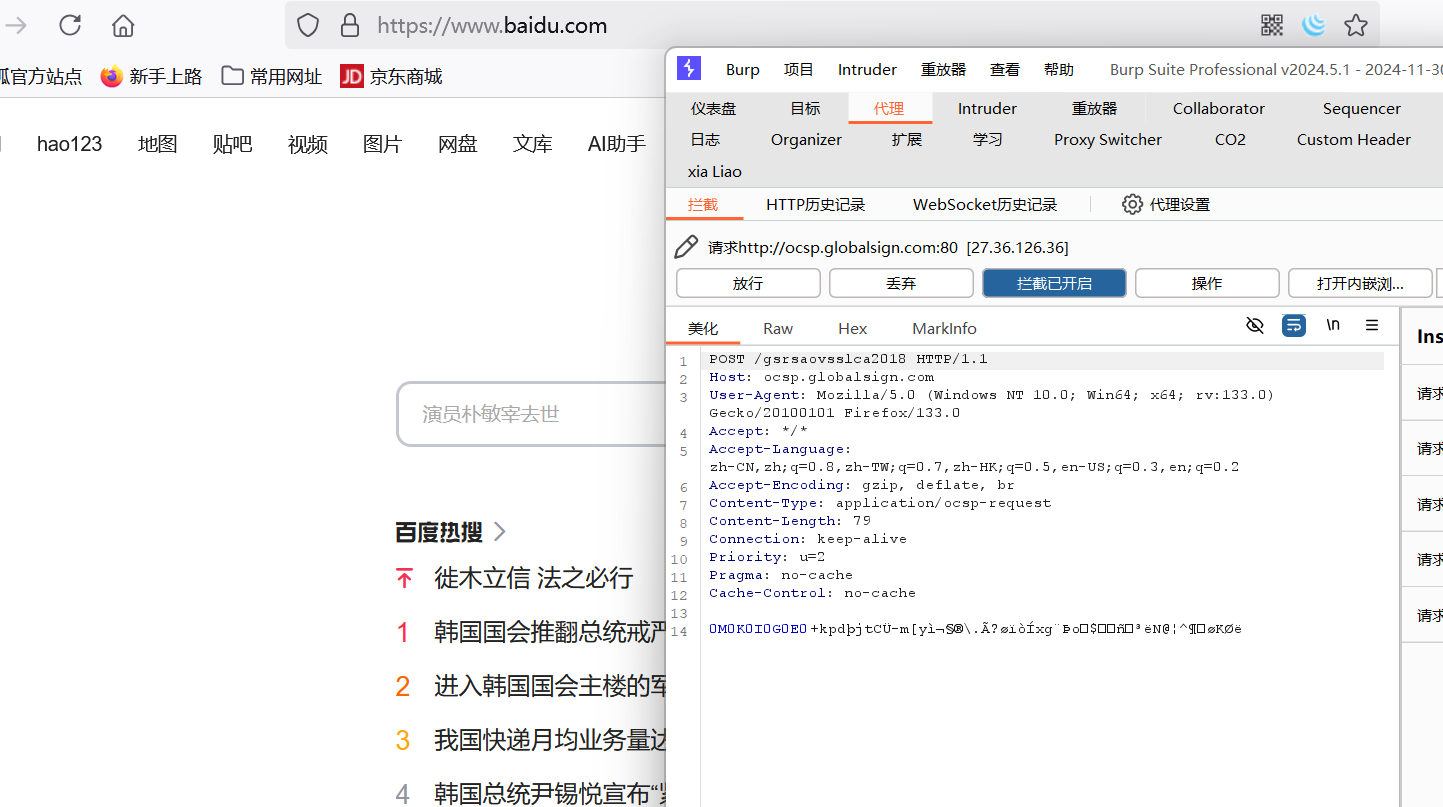The image size is (1443, 807).
Task: Open the WebSocket历史记录 sub-tab
Action: [985, 204]
